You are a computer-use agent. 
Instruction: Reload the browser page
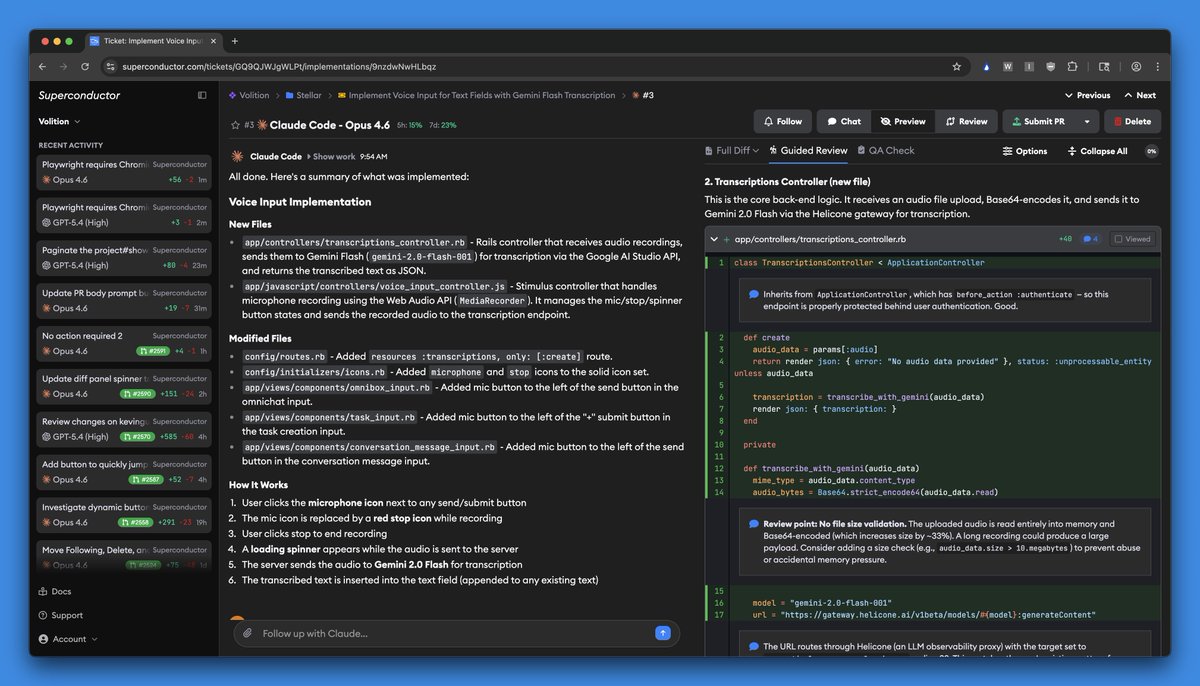85,67
